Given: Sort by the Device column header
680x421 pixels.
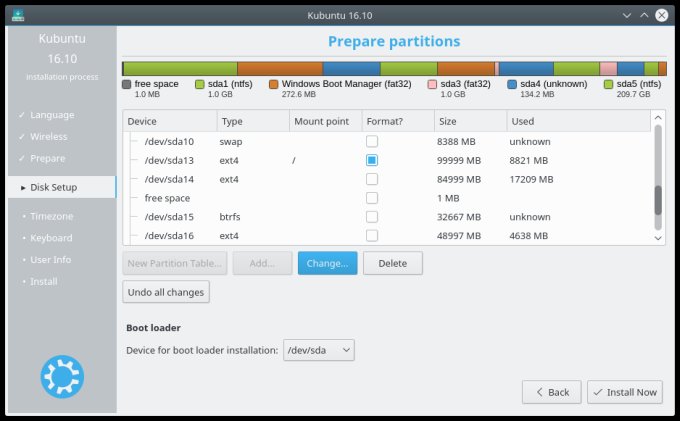Looking at the screenshot, I should point(170,121).
